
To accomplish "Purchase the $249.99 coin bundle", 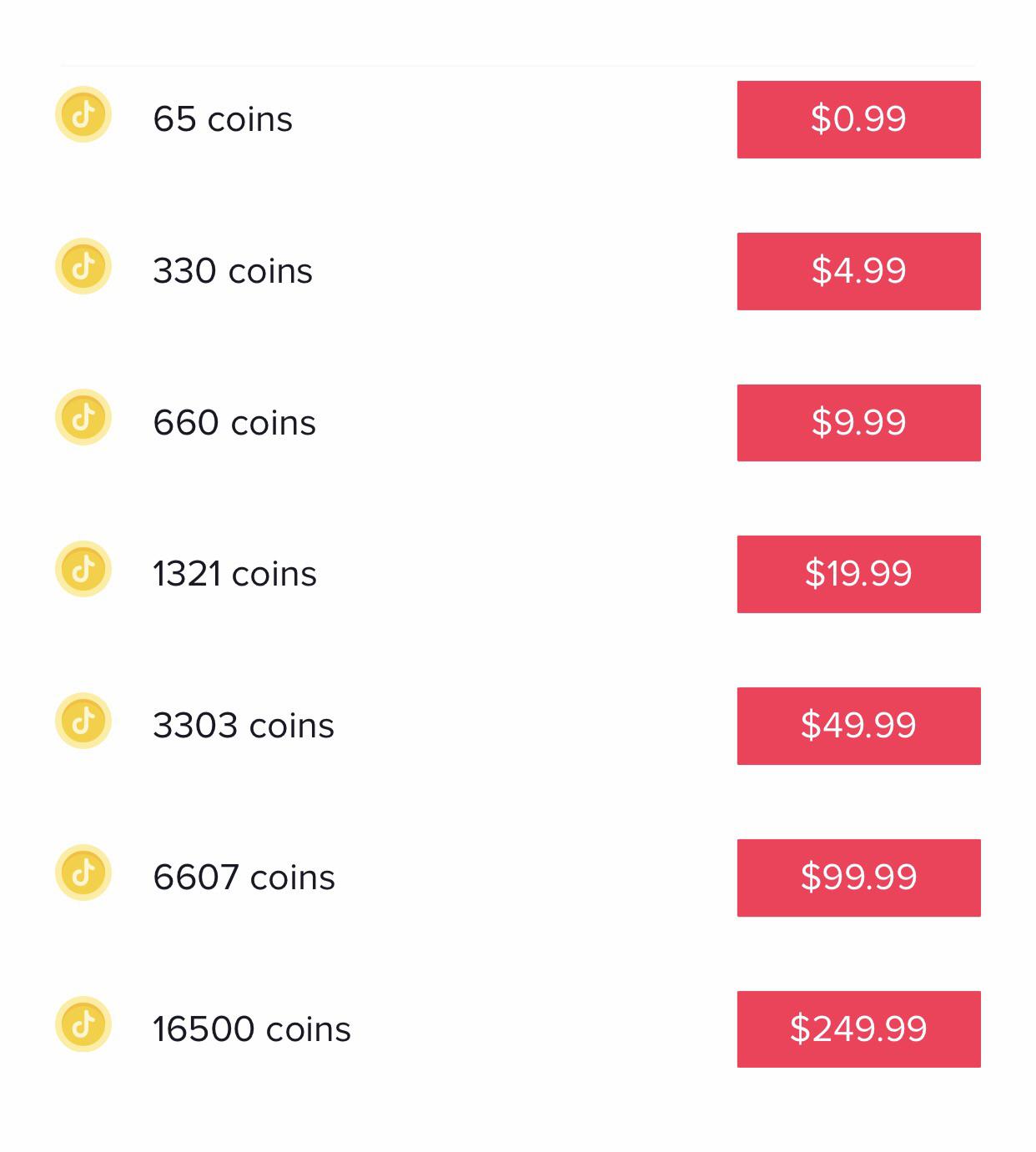I will coord(858,1029).
